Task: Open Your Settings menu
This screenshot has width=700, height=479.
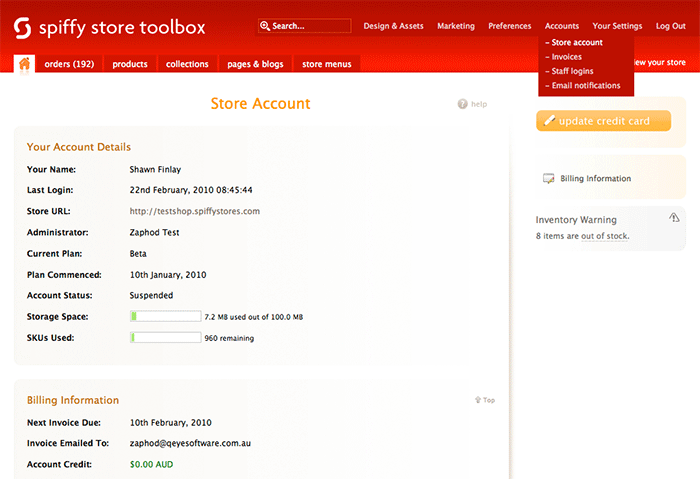Action: coord(617,26)
